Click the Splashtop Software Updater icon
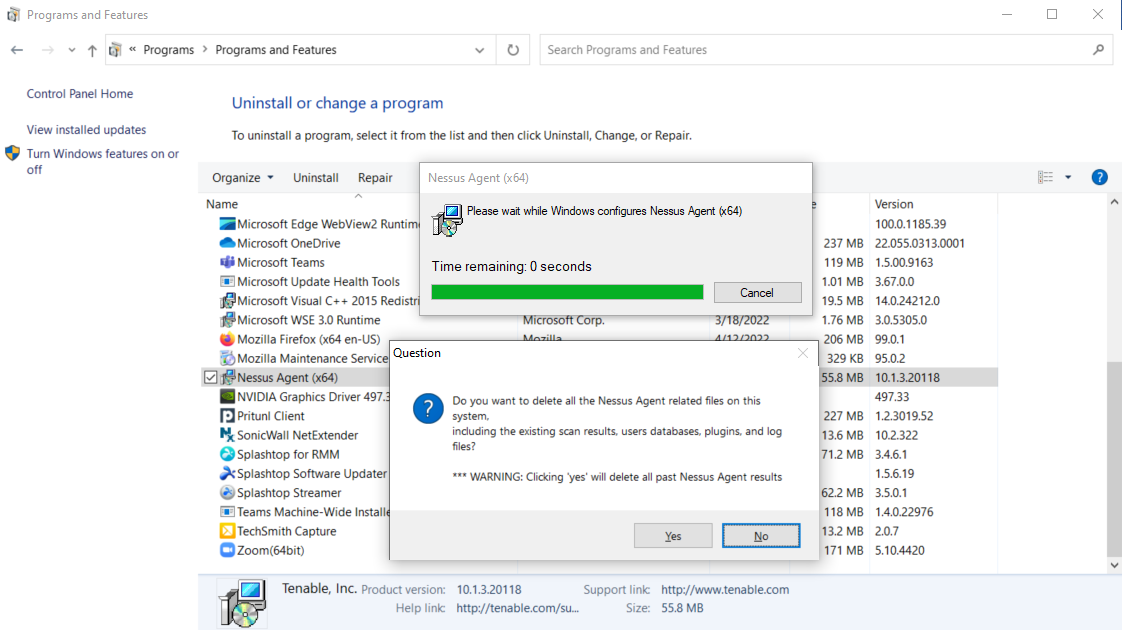 pos(227,473)
